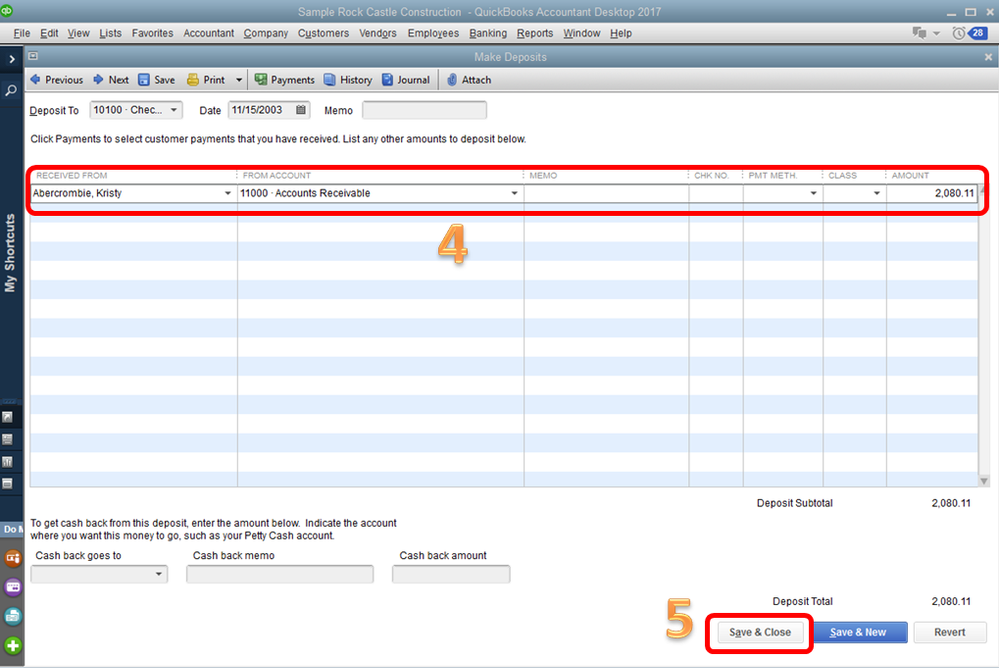The image size is (999, 668).
Task: Expand the chat icon dropdown arrow
Action: 937,33
